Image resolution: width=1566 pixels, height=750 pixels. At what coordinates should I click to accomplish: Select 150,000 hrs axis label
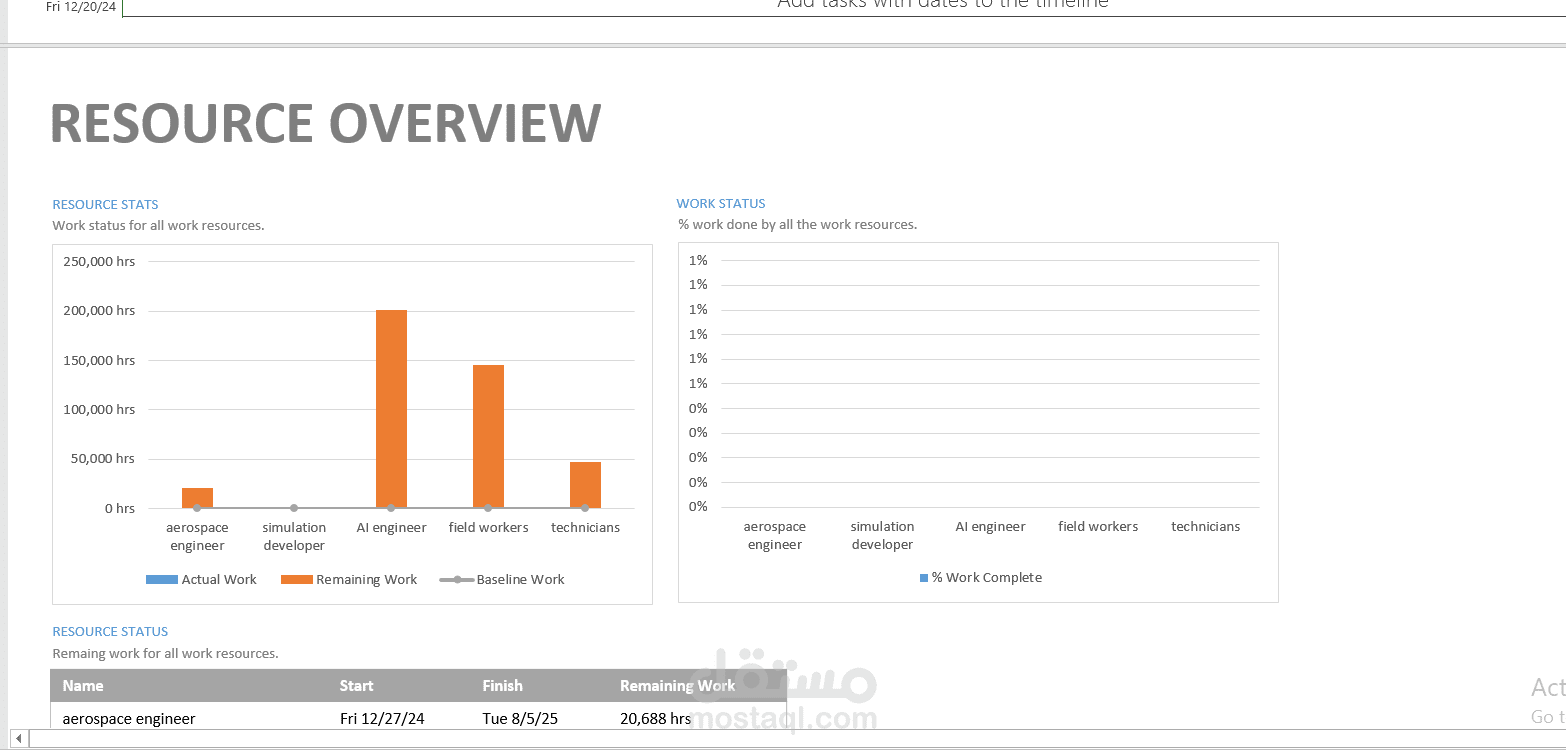[98, 360]
